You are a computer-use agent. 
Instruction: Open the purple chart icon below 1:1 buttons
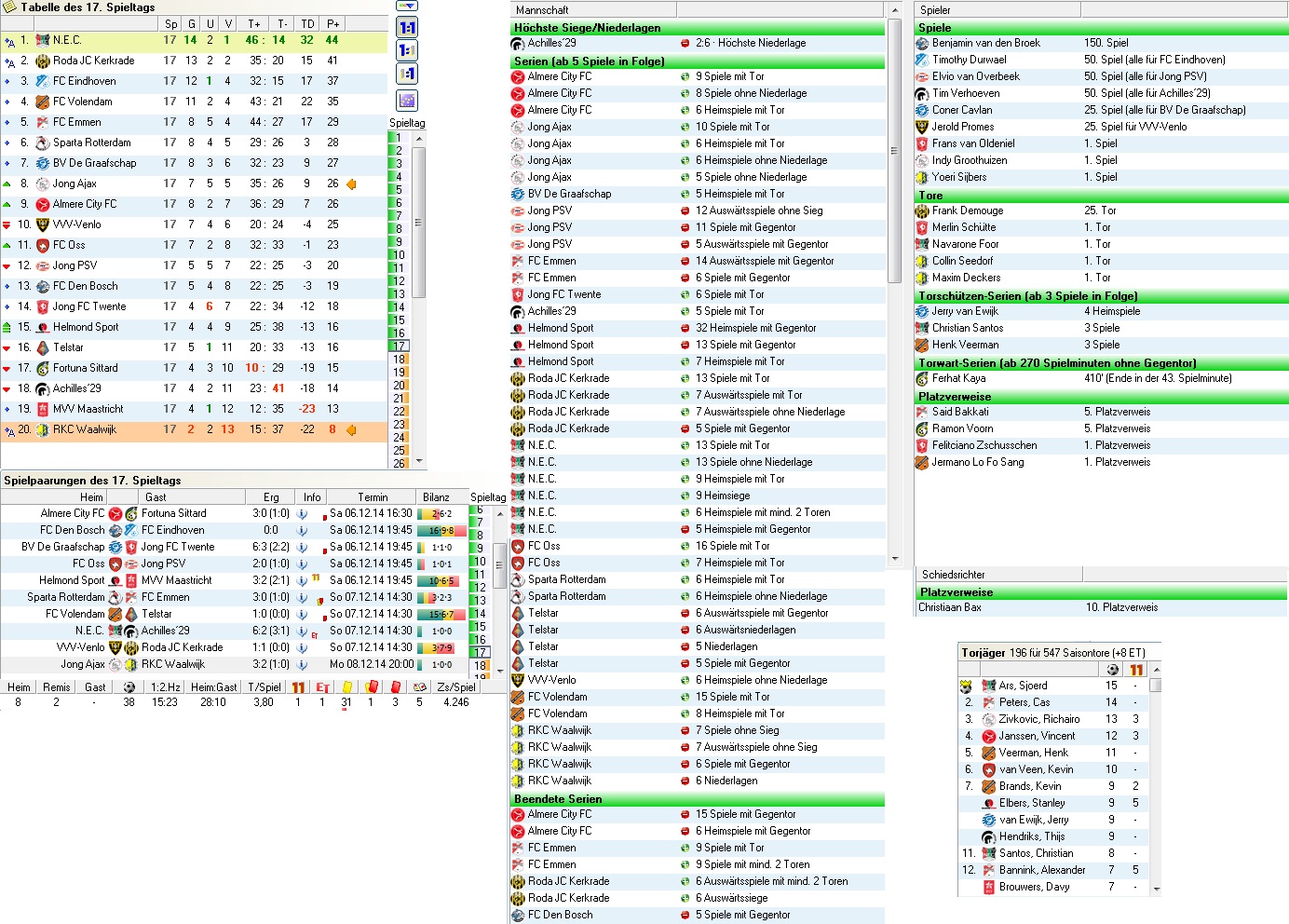pyautogui.click(x=407, y=101)
